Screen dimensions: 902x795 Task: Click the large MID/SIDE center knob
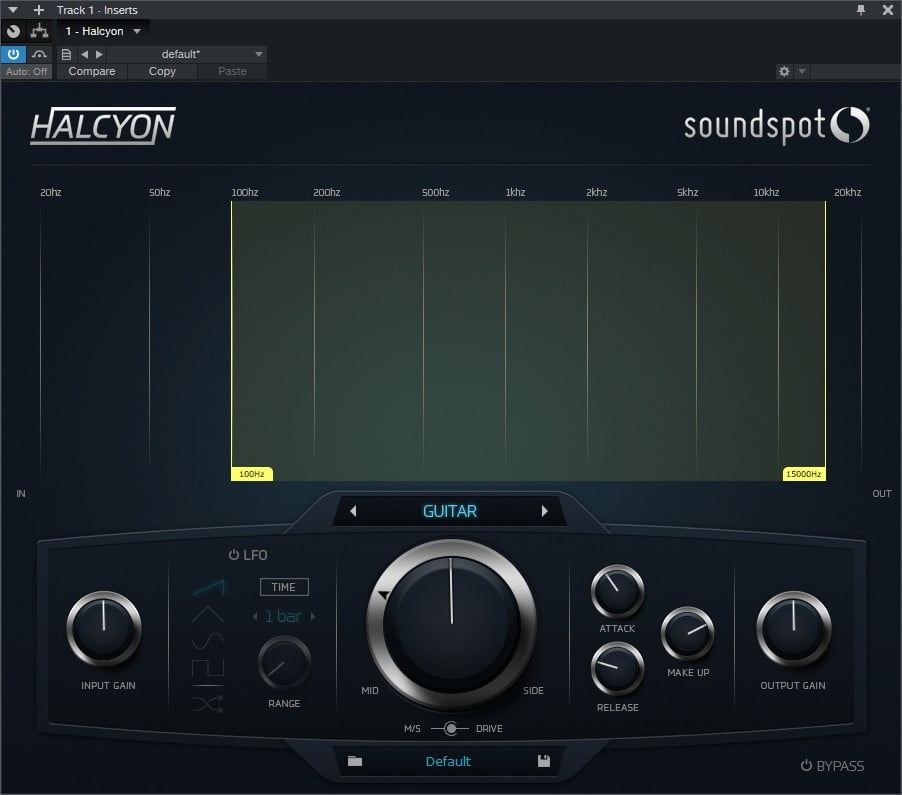(452, 625)
